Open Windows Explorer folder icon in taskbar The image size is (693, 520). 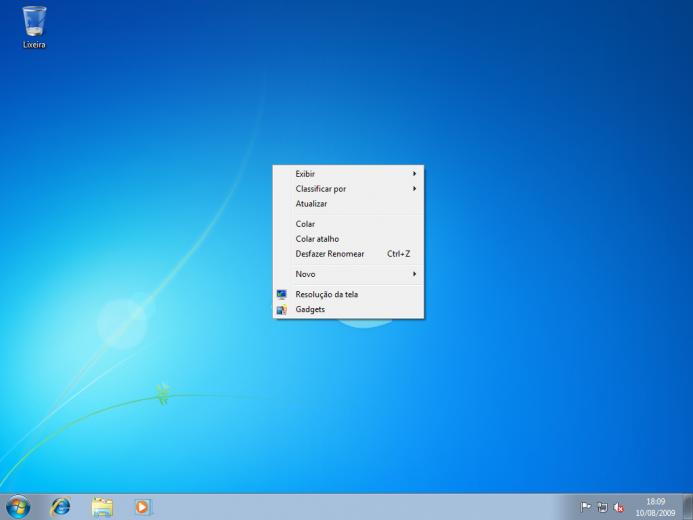pos(102,507)
